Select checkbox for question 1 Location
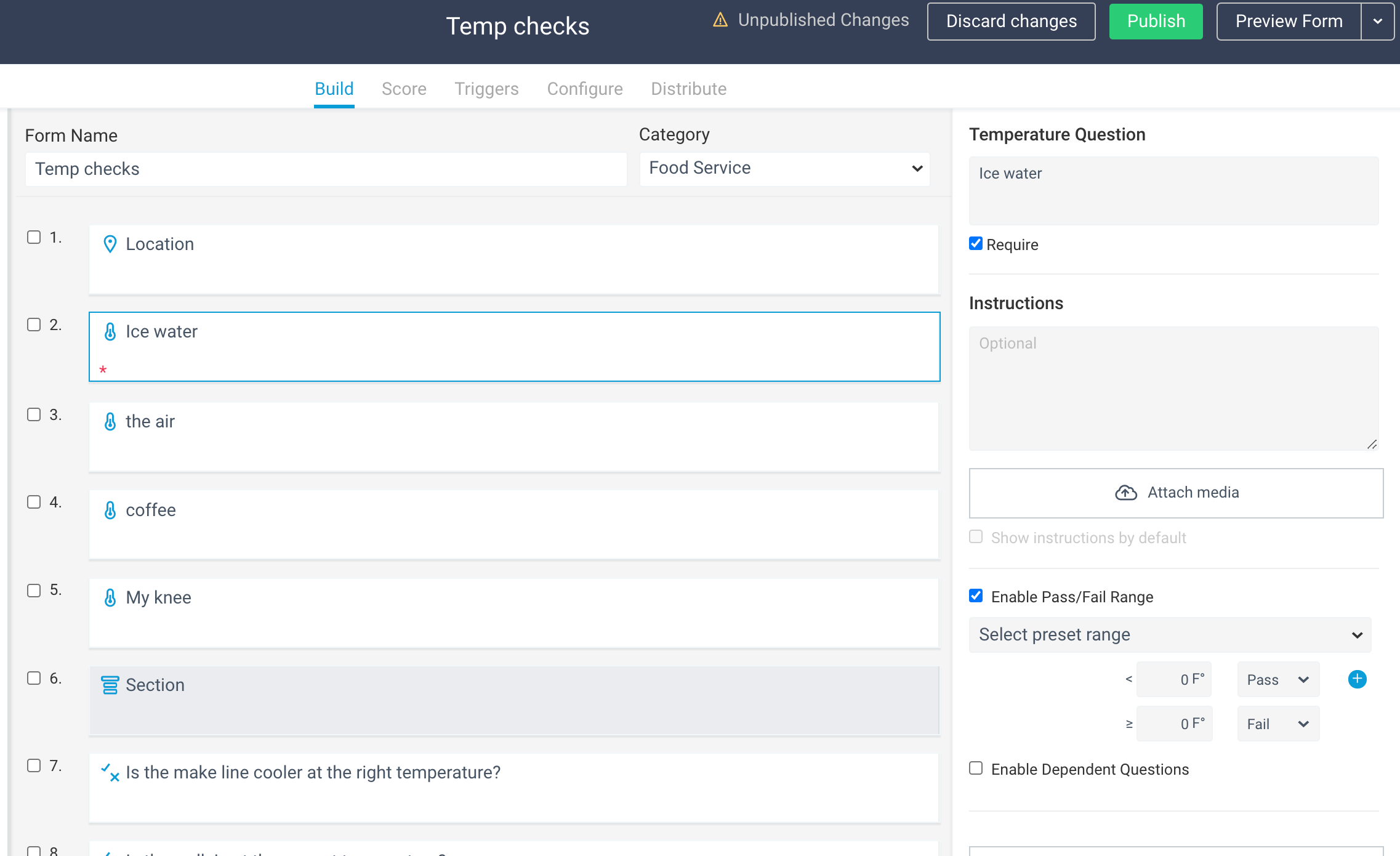Viewport: 1400px width, 856px height. coord(34,237)
